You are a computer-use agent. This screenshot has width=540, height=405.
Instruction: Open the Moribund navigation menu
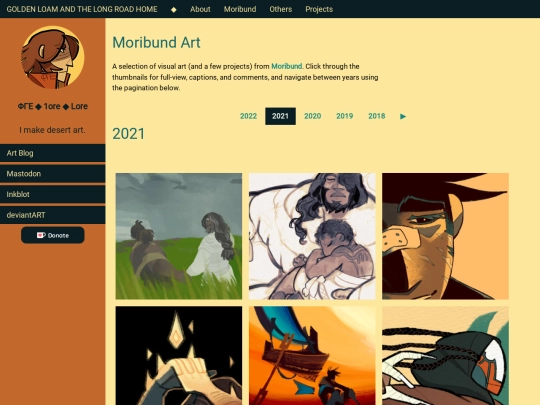pos(240,9)
